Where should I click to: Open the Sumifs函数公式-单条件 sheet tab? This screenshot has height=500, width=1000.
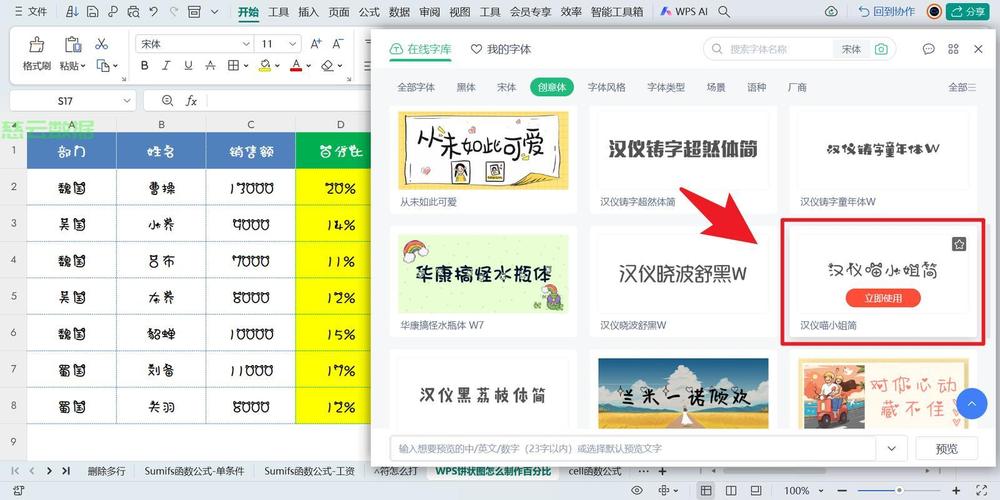(194, 471)
